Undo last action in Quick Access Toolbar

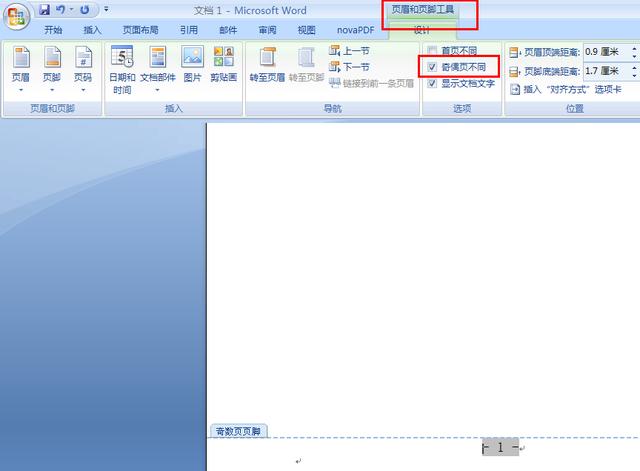click(x=60, y=9)
